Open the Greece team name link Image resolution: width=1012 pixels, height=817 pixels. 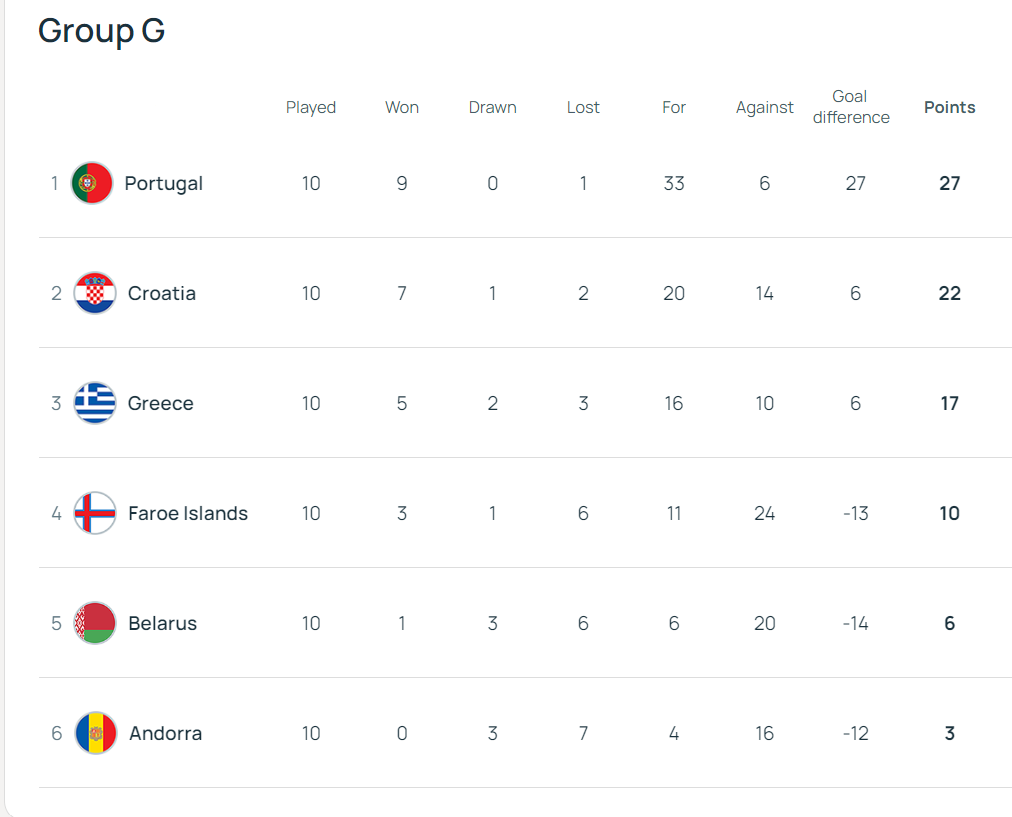[161, 403]
